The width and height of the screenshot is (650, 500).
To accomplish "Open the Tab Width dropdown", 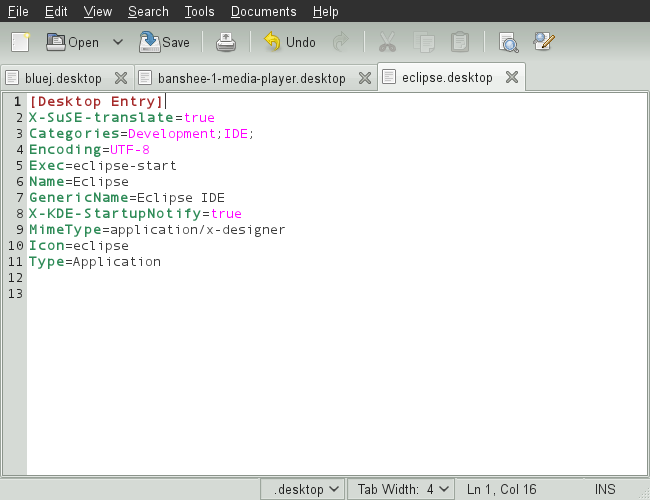I will (x=400, y=489).
